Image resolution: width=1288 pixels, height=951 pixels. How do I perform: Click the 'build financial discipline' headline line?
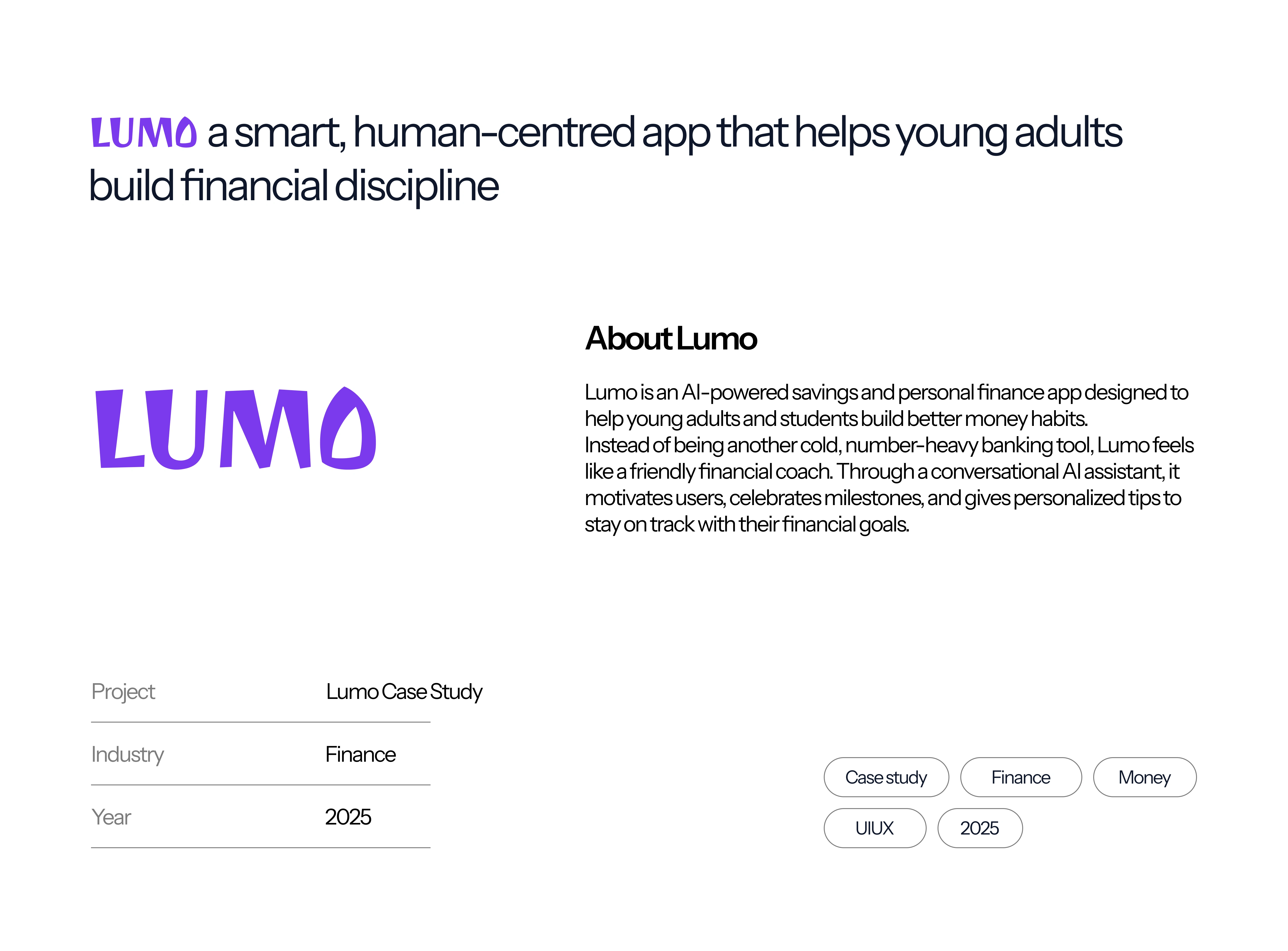294,186
